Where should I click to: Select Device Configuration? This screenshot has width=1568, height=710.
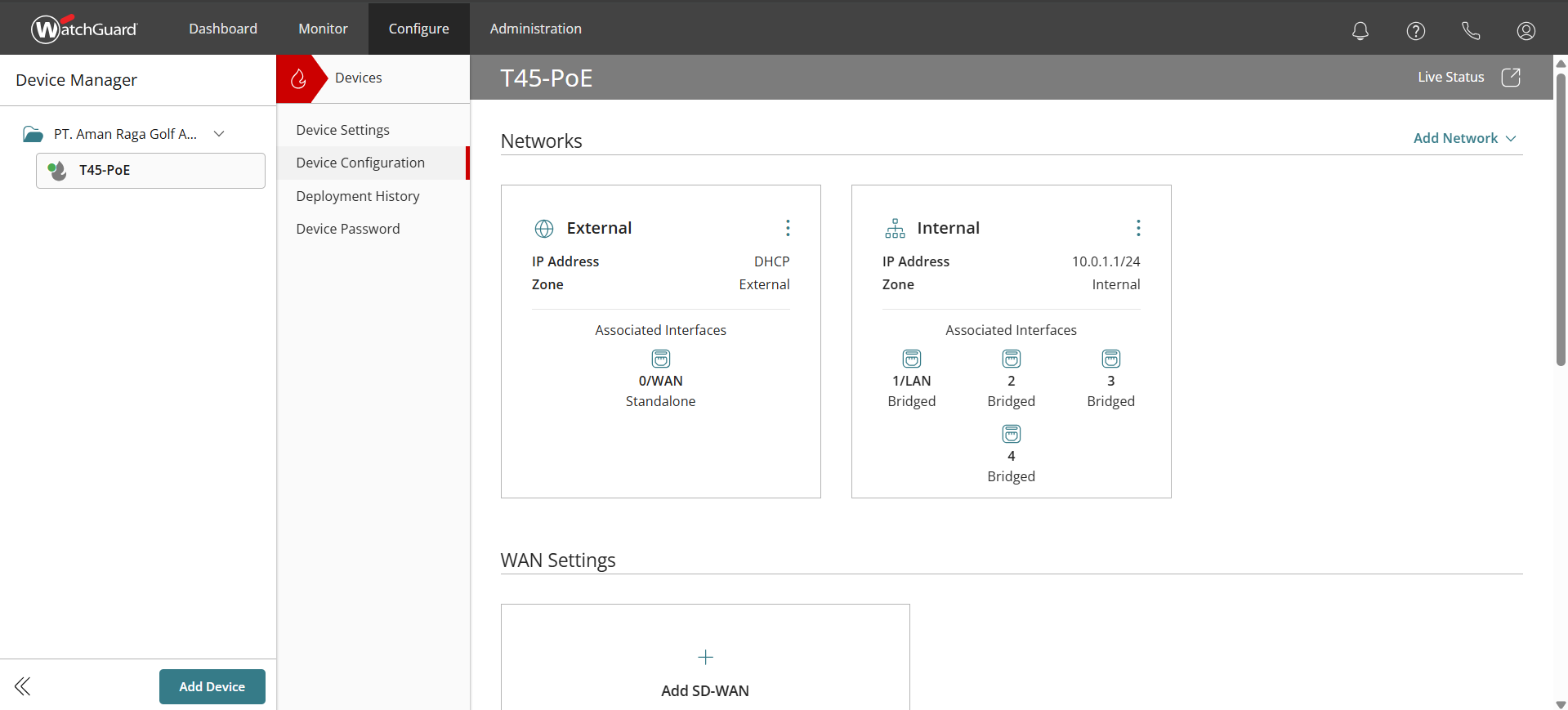coord(373,163)
